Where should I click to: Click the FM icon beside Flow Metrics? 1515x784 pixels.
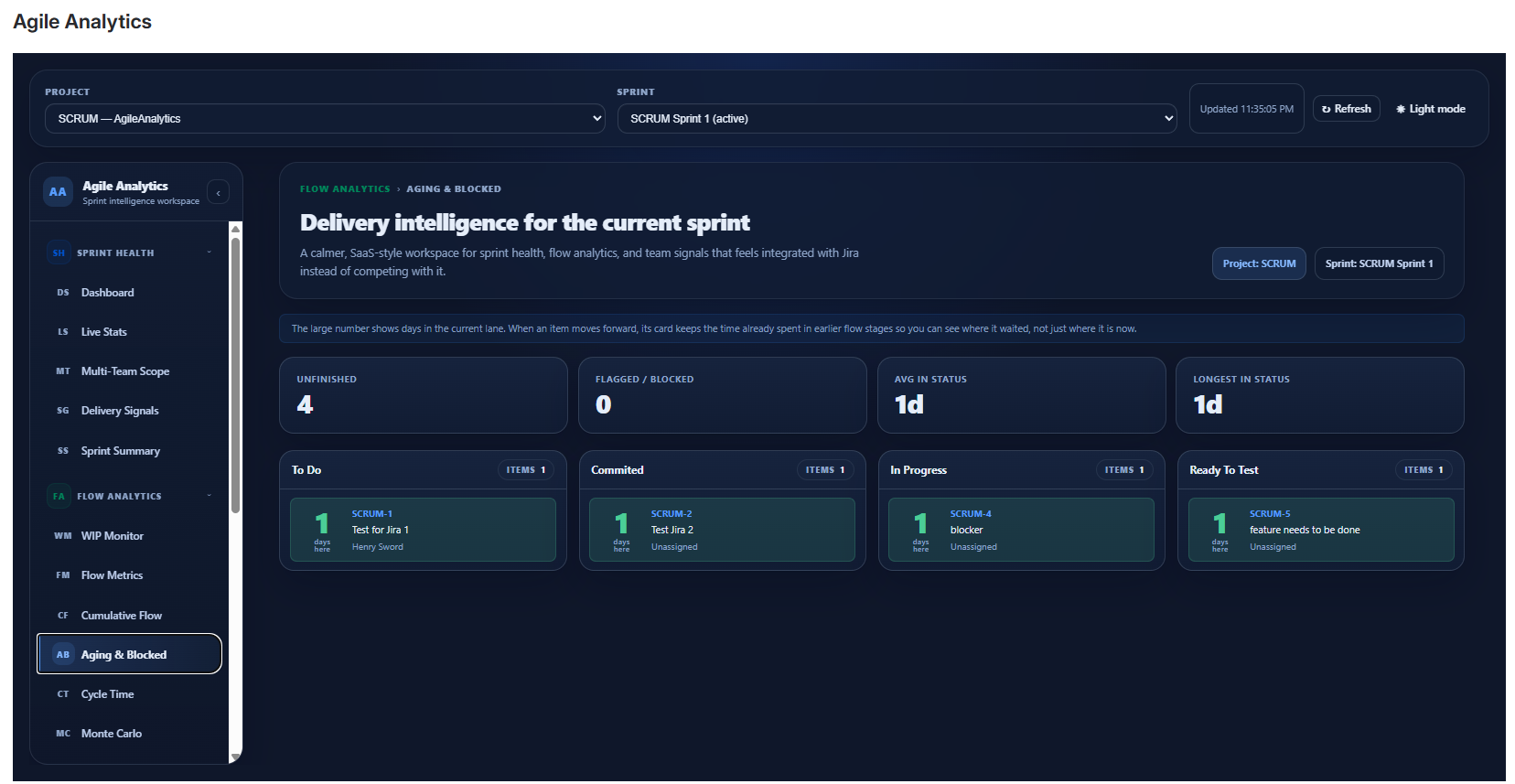pos(63,575)
